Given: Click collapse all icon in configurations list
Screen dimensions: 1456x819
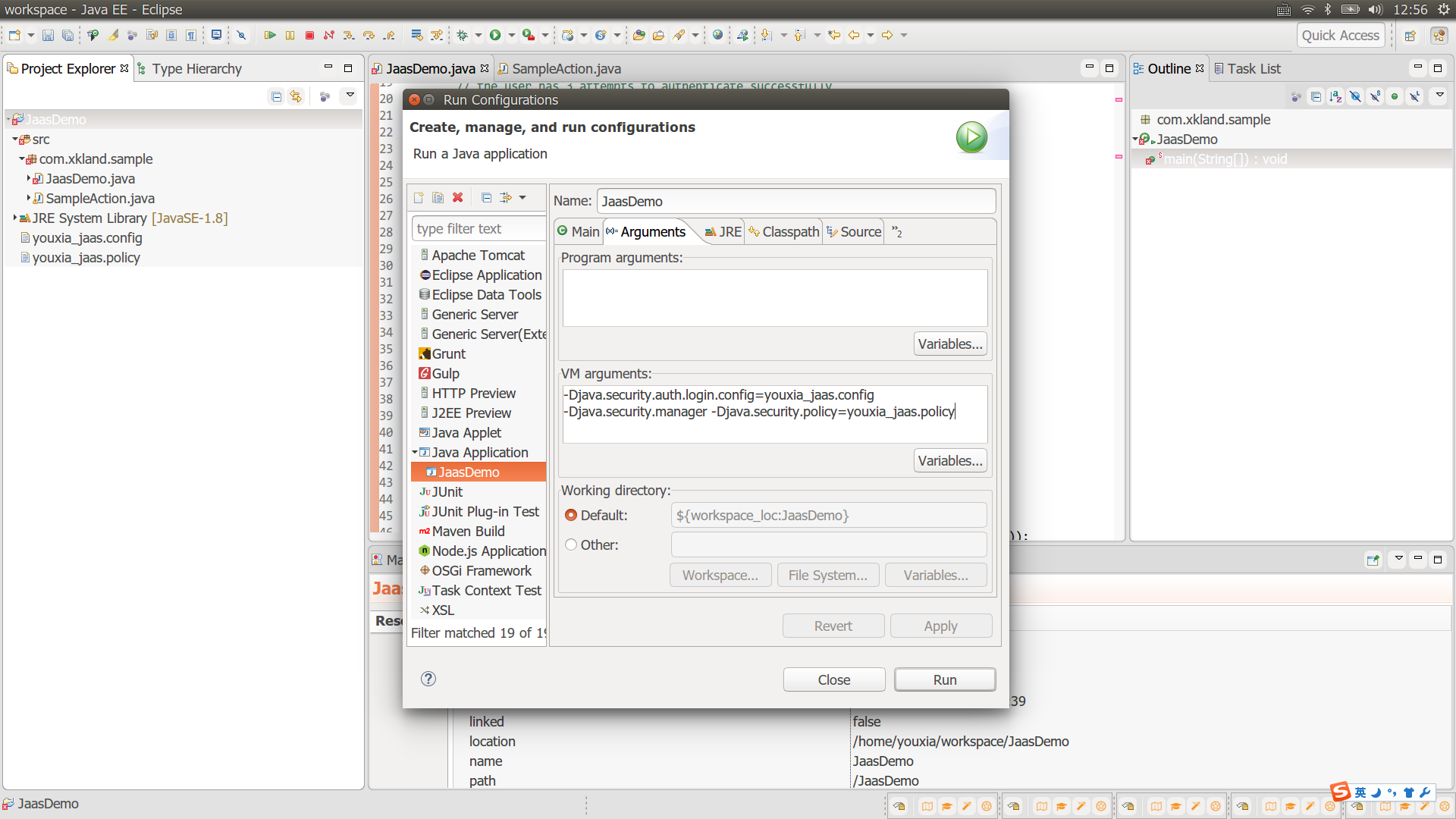Looking at the screenshot, I should tap(486, 198).
